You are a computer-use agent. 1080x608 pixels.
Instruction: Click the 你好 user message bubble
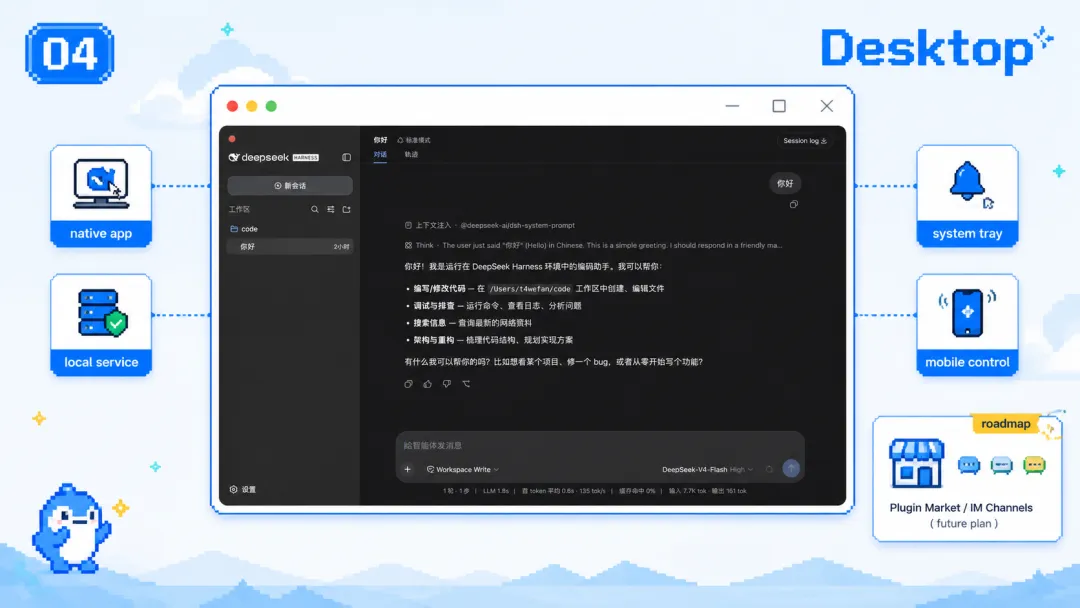[x=785, y=184]
